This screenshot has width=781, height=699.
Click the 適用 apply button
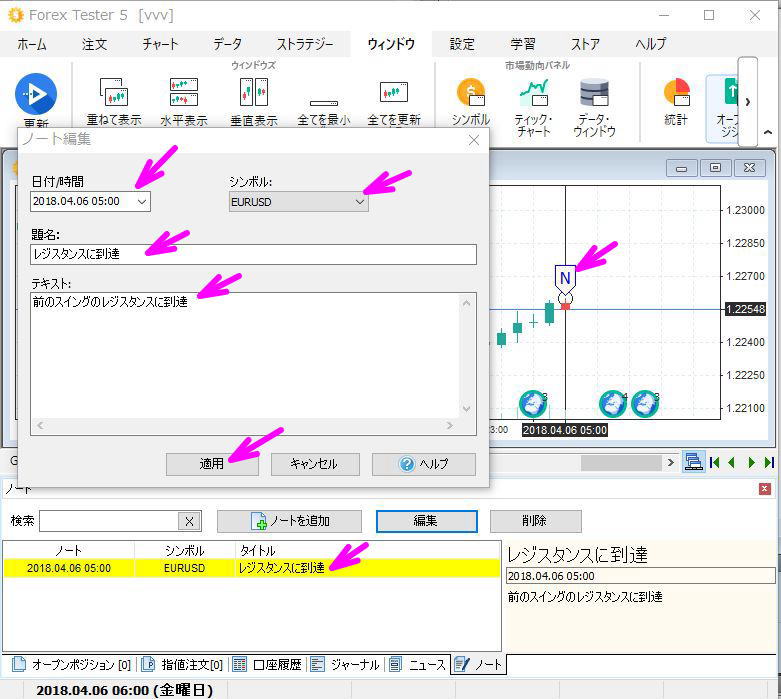click(212, 464)
